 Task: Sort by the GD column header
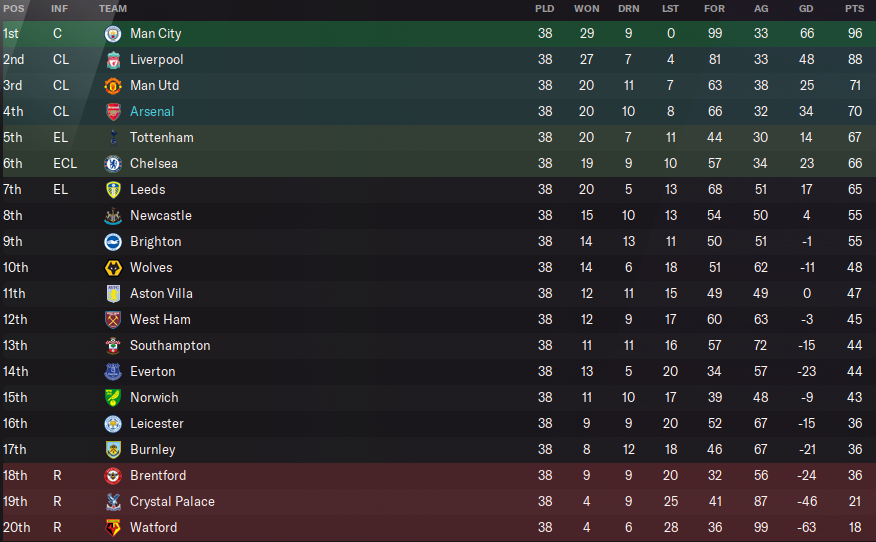[x=806, y=9]
